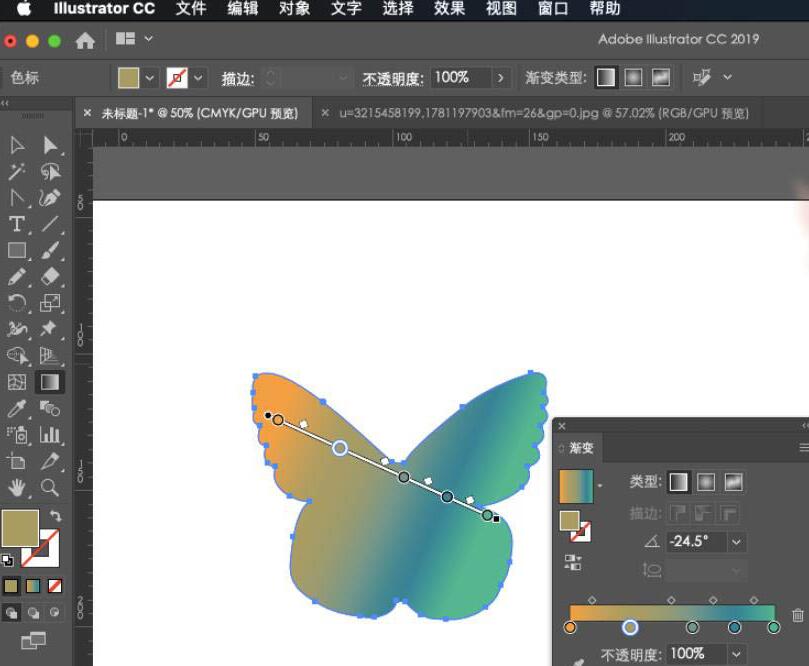Delete selected gradient stop via trash icon
The width and height of the screenshot is (809, 666).
tap(798, 614)
